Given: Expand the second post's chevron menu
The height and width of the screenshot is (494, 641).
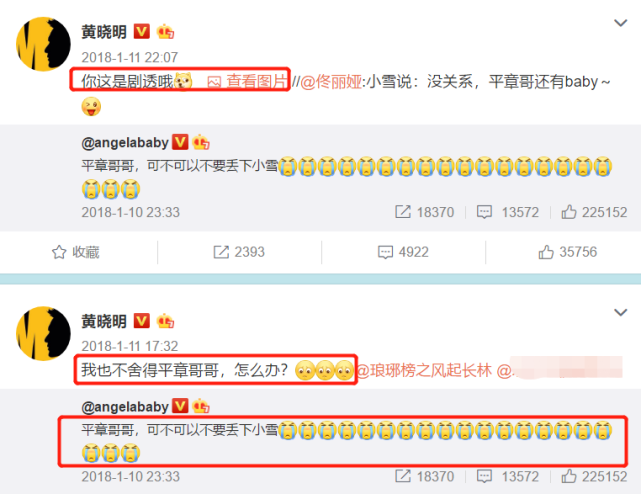Looking at the screenshot, I should (621, 312).
